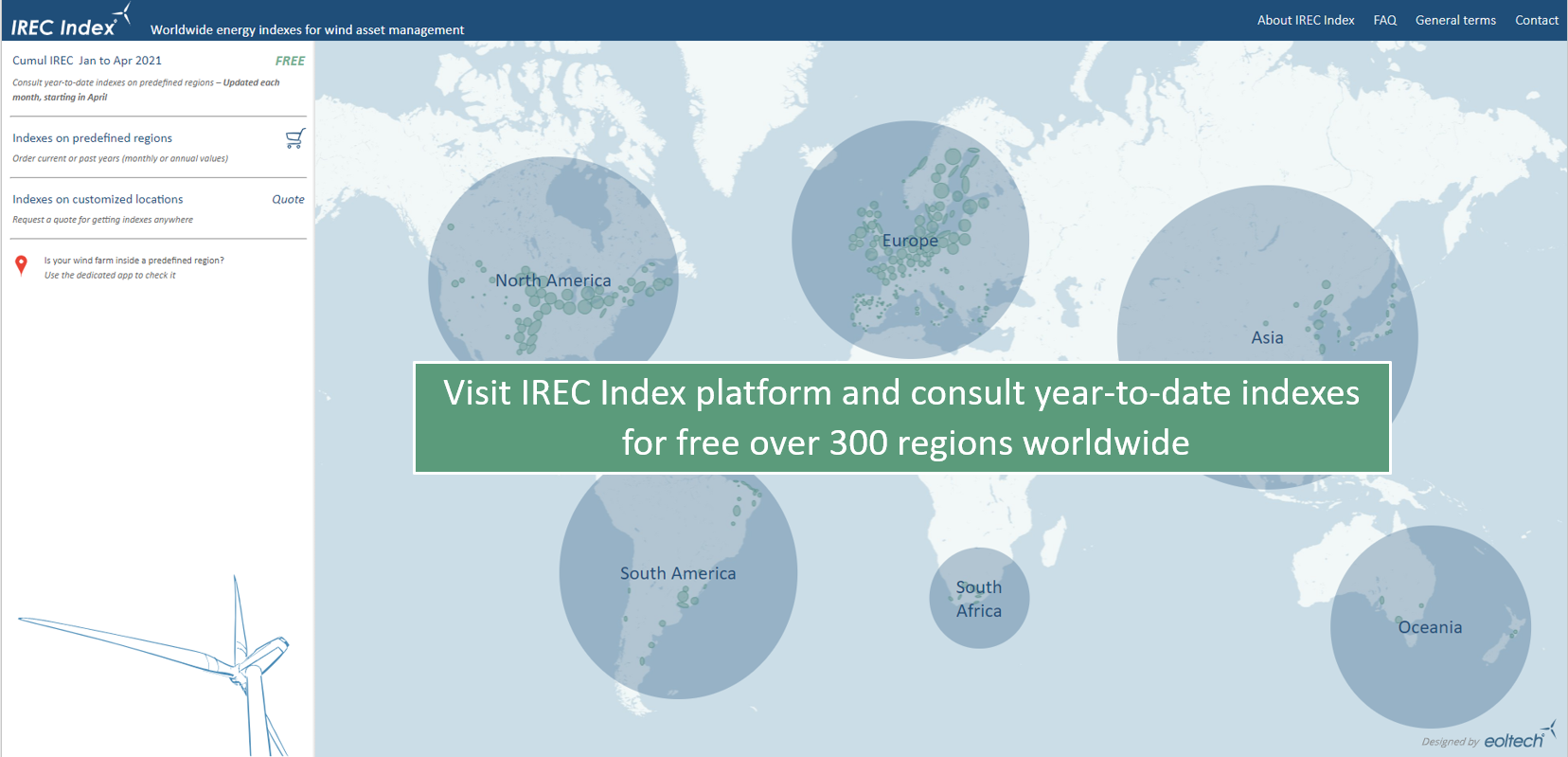
Task: Select the South America region circle
Action: (x=678, y=580)
